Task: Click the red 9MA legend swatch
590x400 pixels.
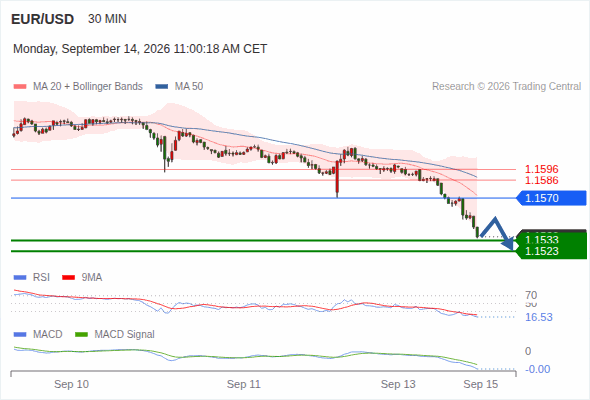Action: pos(68,278)
